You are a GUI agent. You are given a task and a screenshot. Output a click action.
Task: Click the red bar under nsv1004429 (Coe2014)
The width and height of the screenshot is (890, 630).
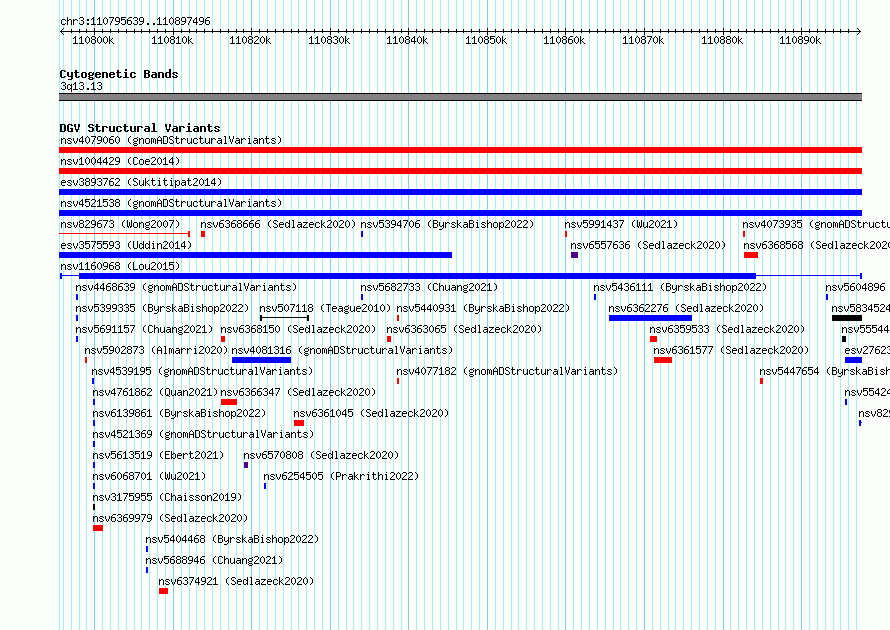click(x=460, y=171)
